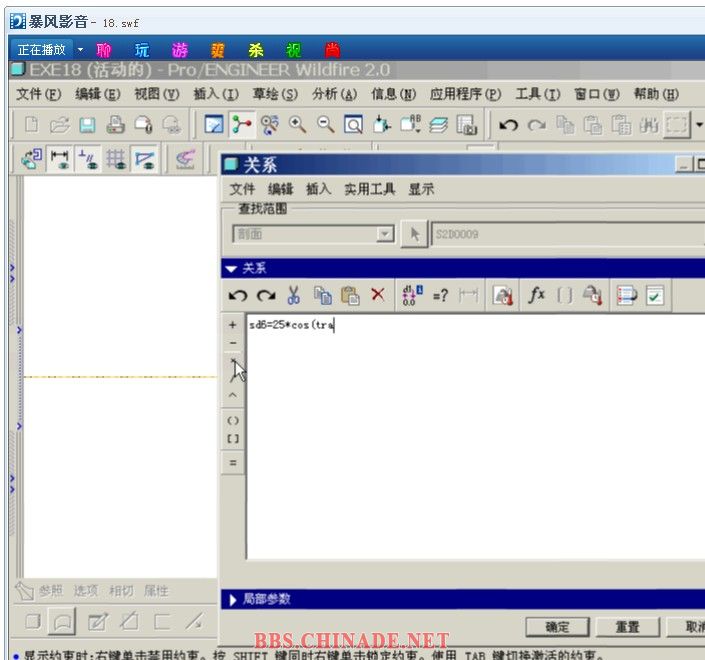Click the =? evaluate expression icon
The image size is (705, 660).
(x=440, y=296)
